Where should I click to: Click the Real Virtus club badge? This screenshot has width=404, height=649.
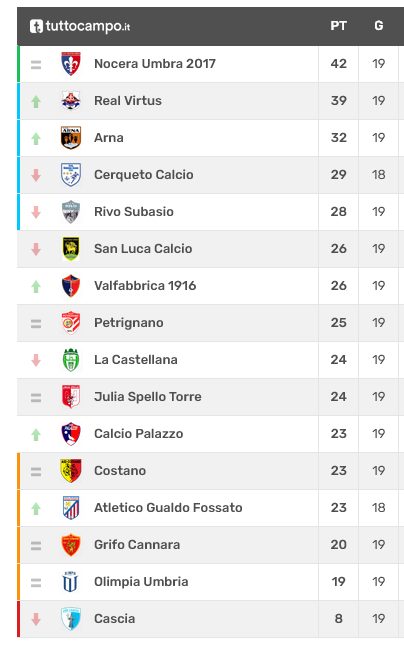click(71, 101)
